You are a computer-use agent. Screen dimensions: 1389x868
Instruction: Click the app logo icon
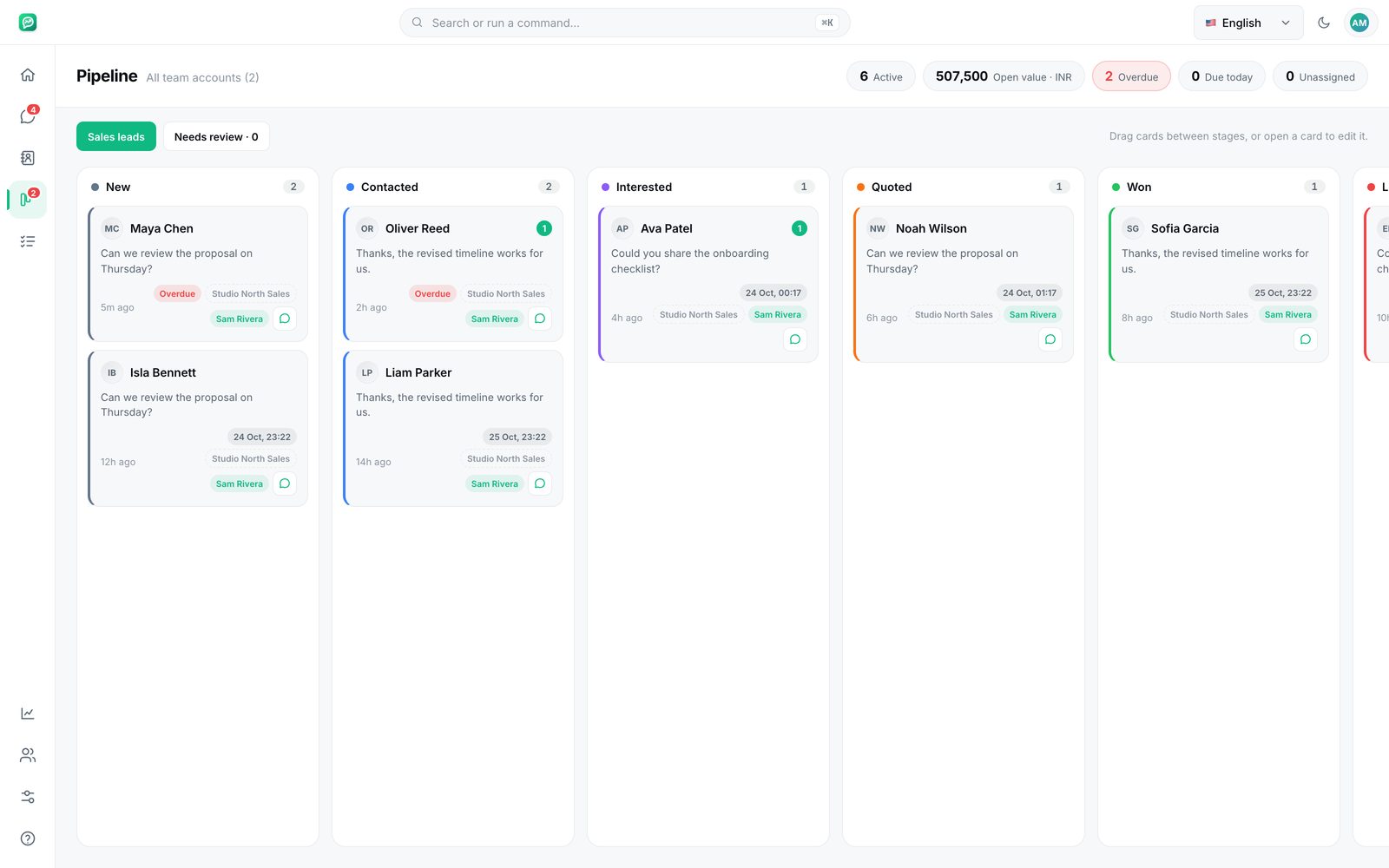pos(28,23)
